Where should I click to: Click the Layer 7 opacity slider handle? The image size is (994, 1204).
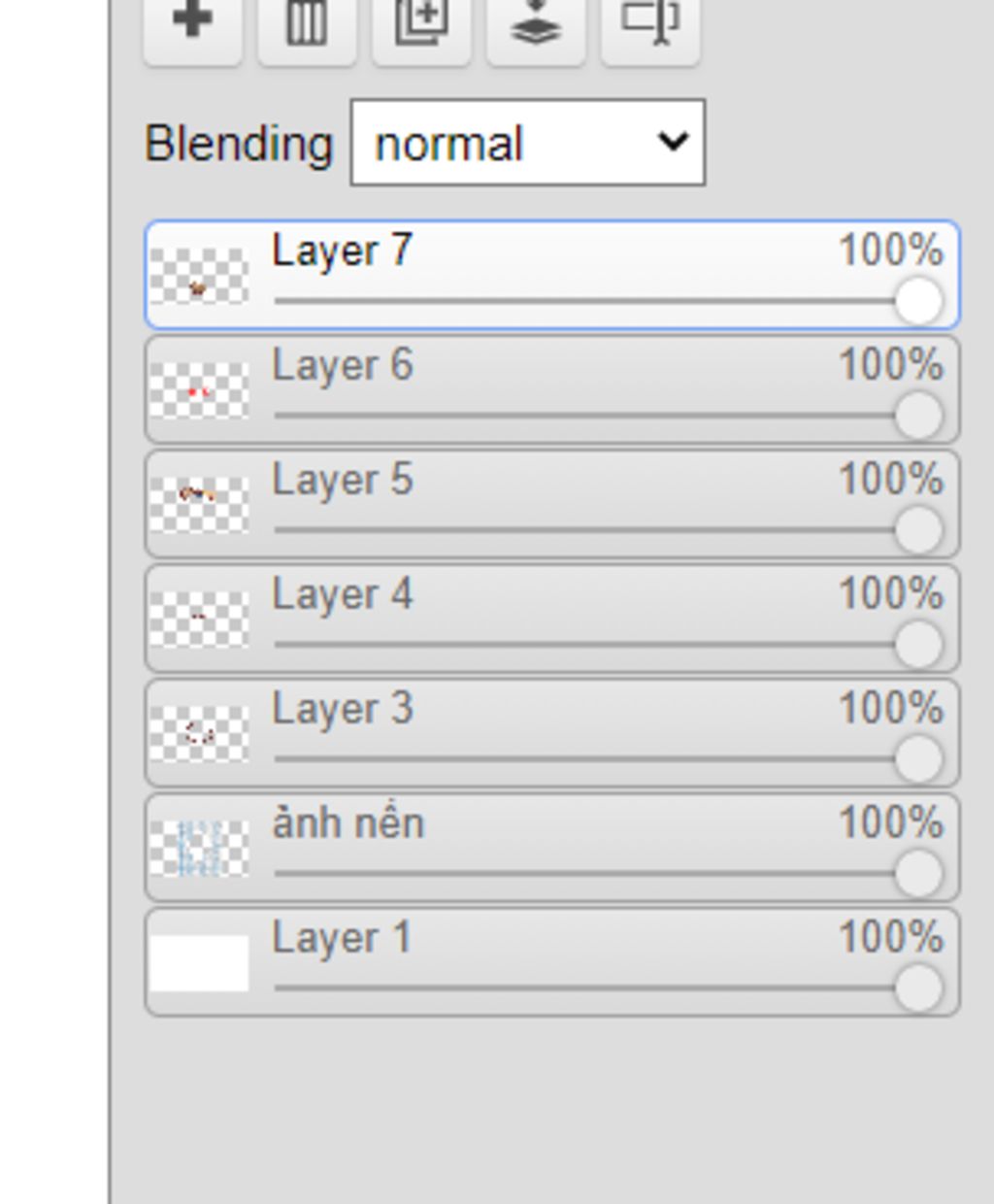click(x=918, y=300)
